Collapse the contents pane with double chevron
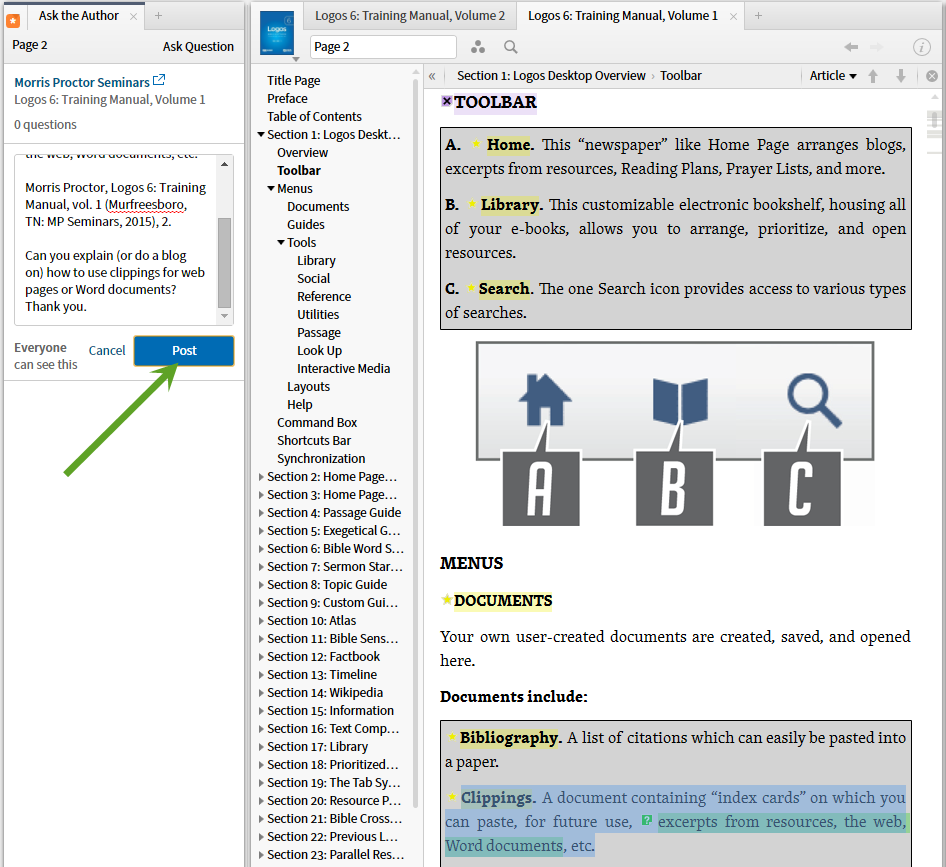 click(x=432, y=76)
